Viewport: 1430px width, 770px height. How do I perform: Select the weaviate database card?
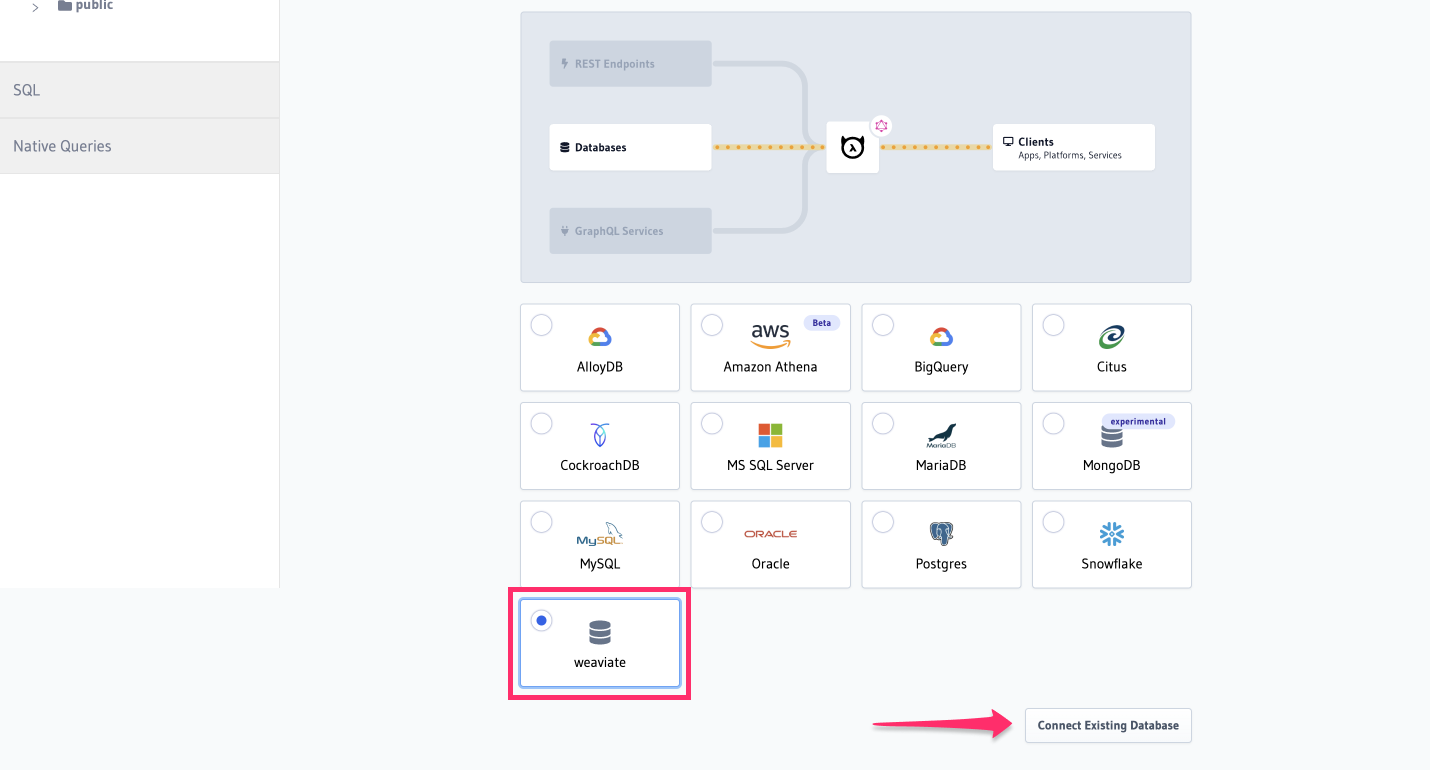pos(599,643)
